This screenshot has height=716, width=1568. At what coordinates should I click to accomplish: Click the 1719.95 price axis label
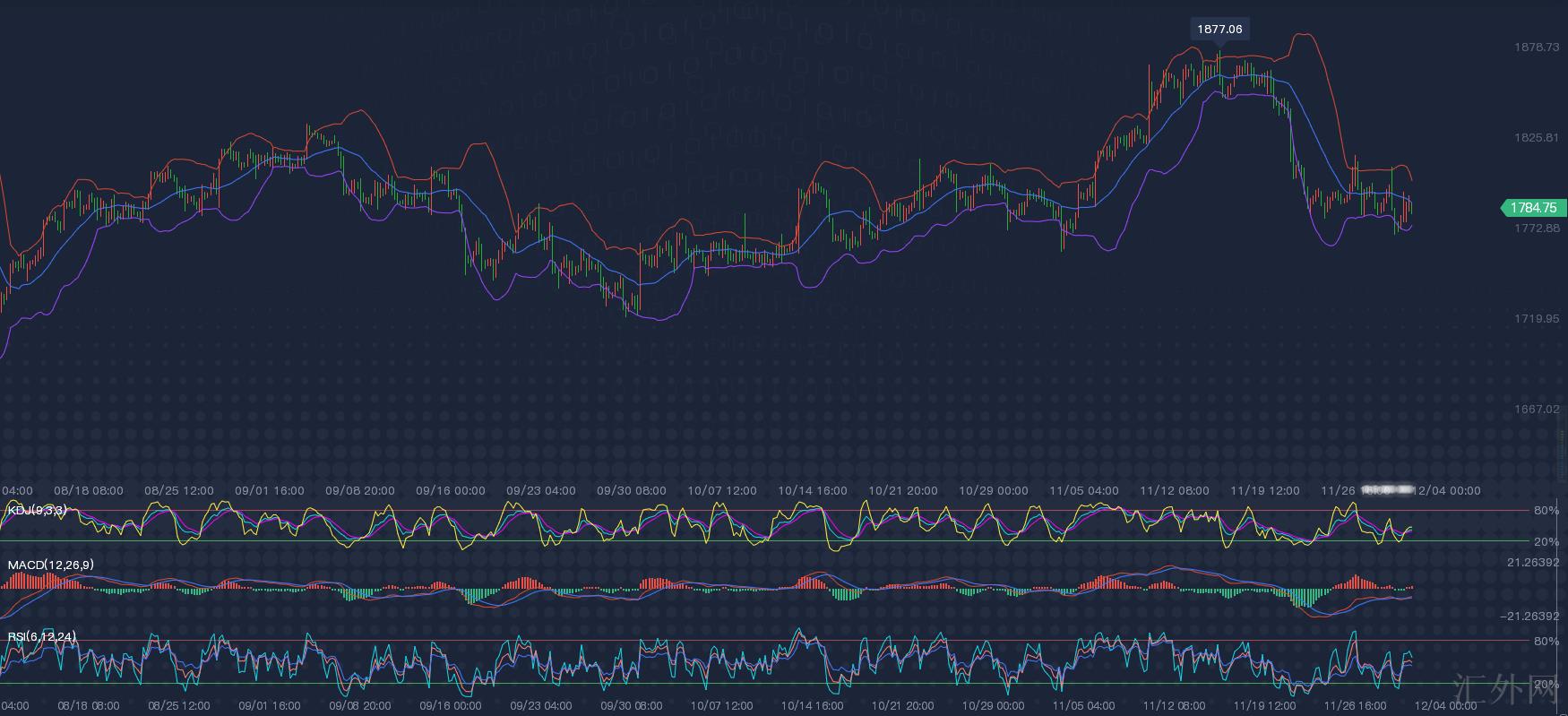[x=1536, y=319]
